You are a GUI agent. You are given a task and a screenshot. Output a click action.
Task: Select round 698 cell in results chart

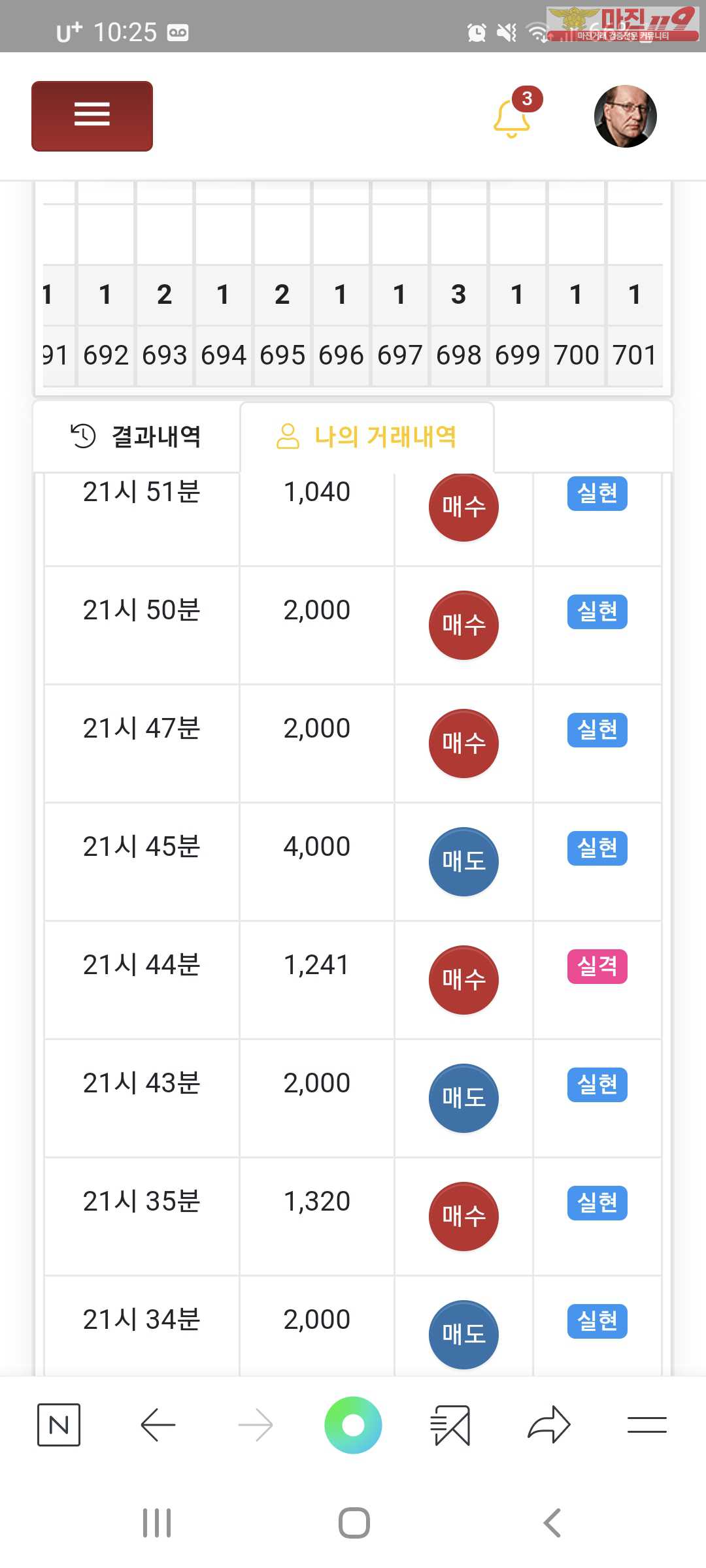click(x=458, y=355)
